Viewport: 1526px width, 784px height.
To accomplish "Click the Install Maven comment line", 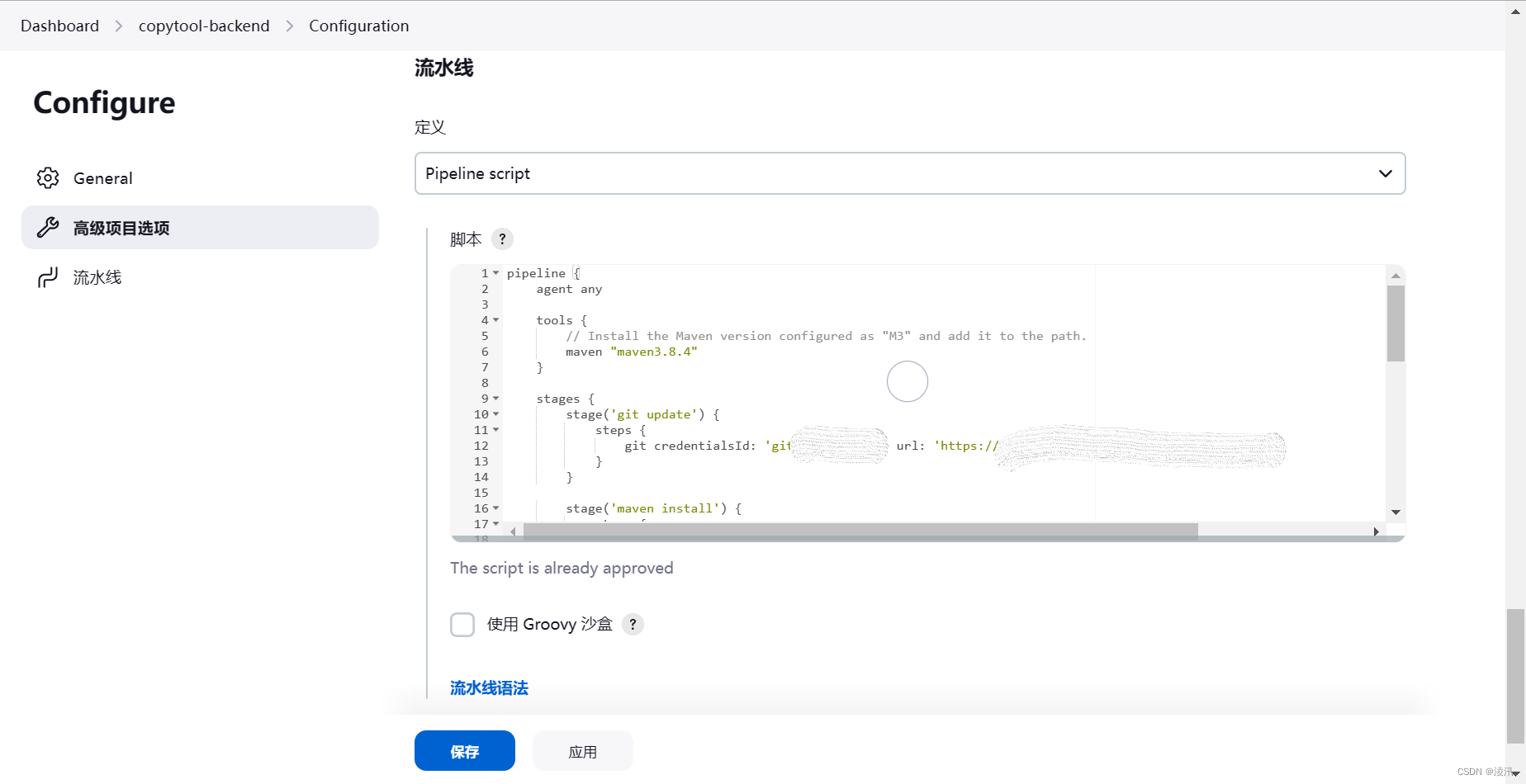I will coord(826,336).
